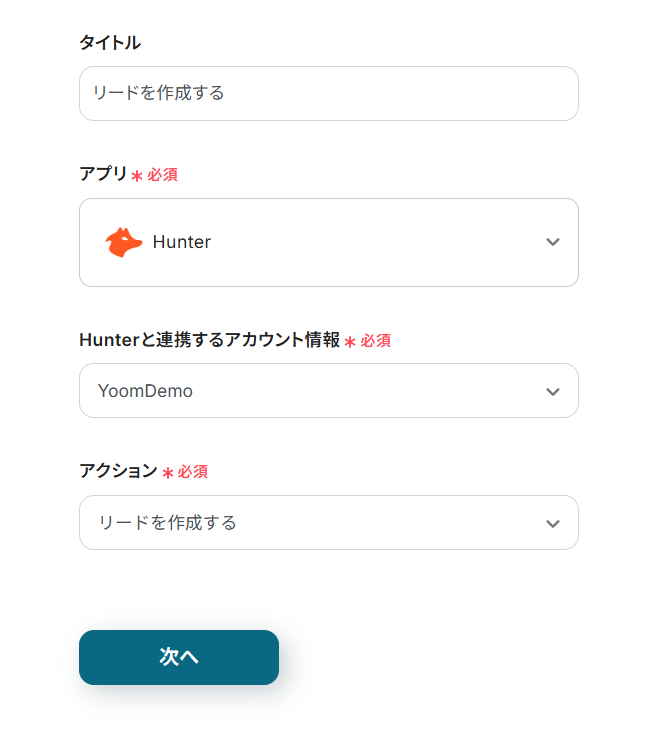Click the red asterisk next to アカウント情報
670x737 pixels.
(350, 342)
